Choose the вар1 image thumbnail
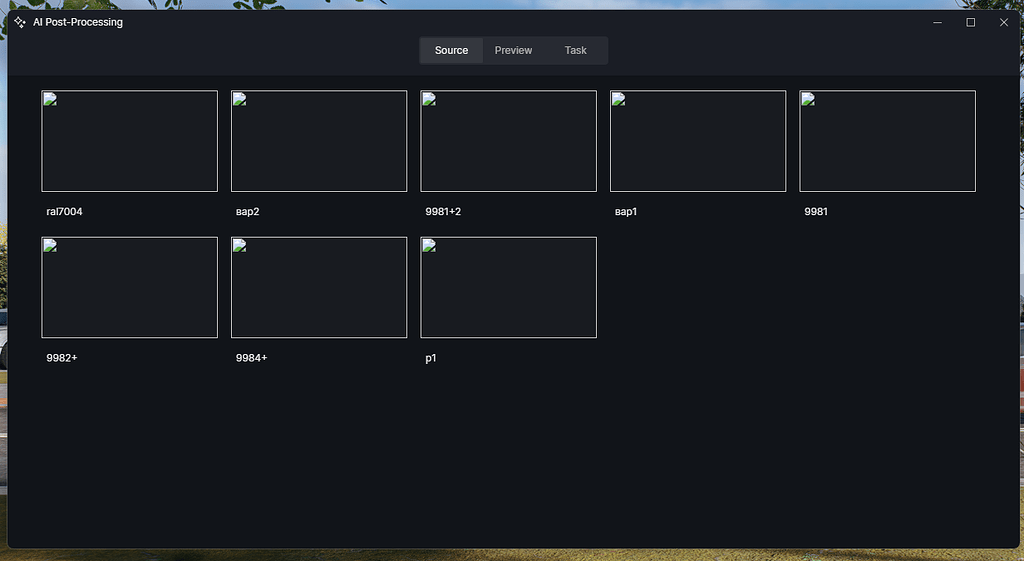The height and width of the screenshot is (561, 1024). click(698, 141)
